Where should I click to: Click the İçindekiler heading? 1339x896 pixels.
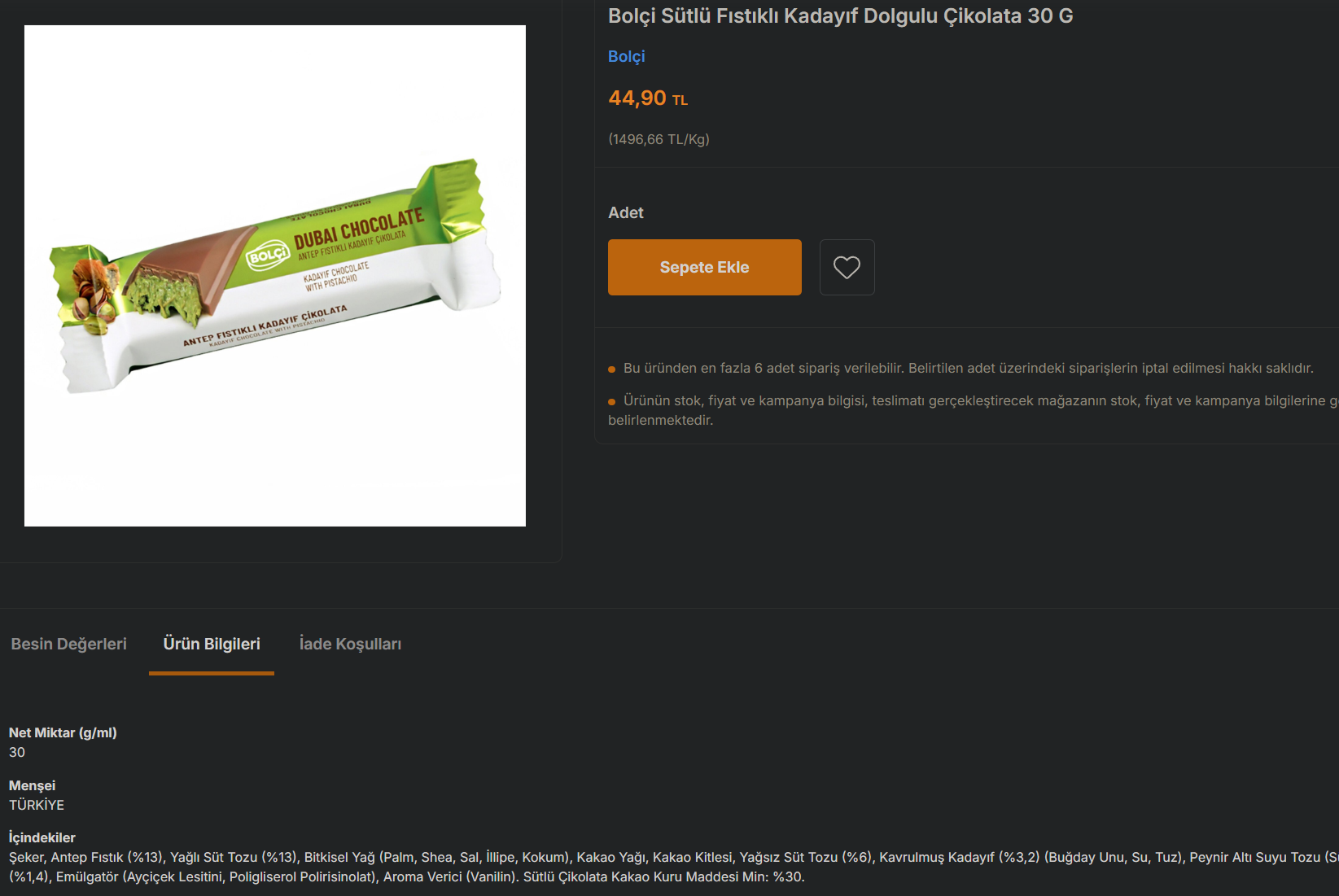tap(42, 837)
